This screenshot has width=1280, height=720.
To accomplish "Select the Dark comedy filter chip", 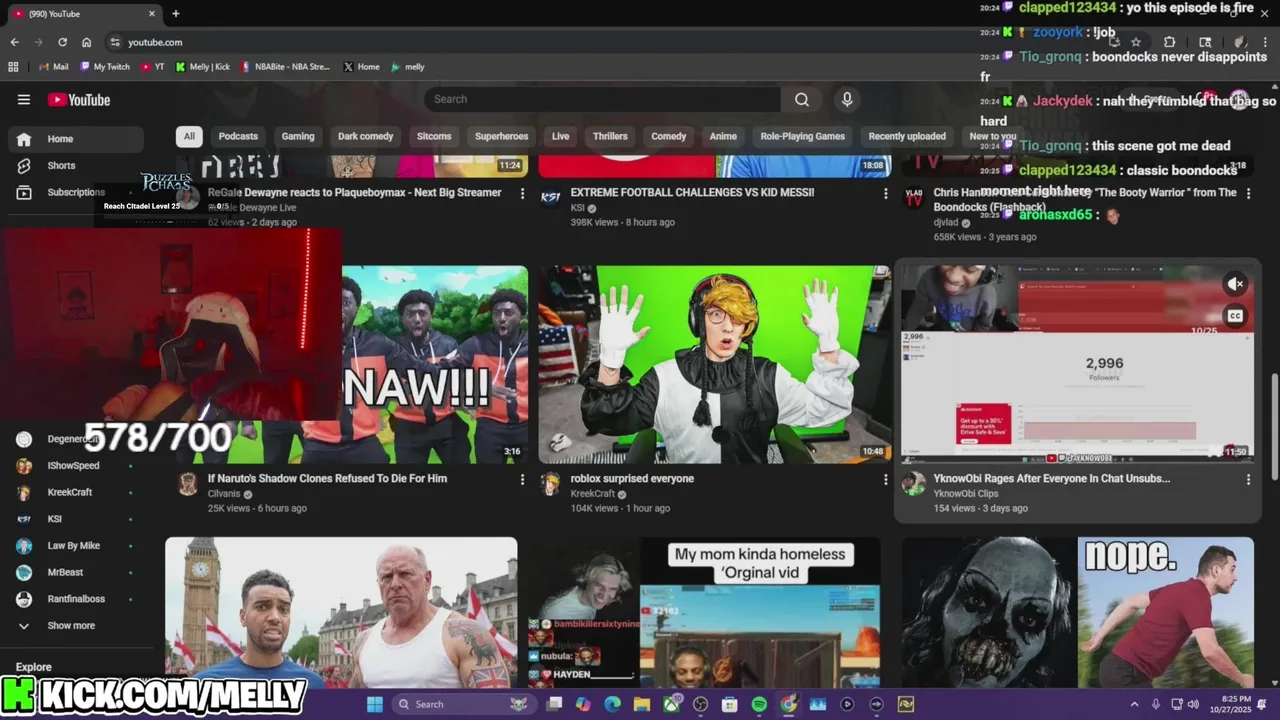I will pos(366,136).
